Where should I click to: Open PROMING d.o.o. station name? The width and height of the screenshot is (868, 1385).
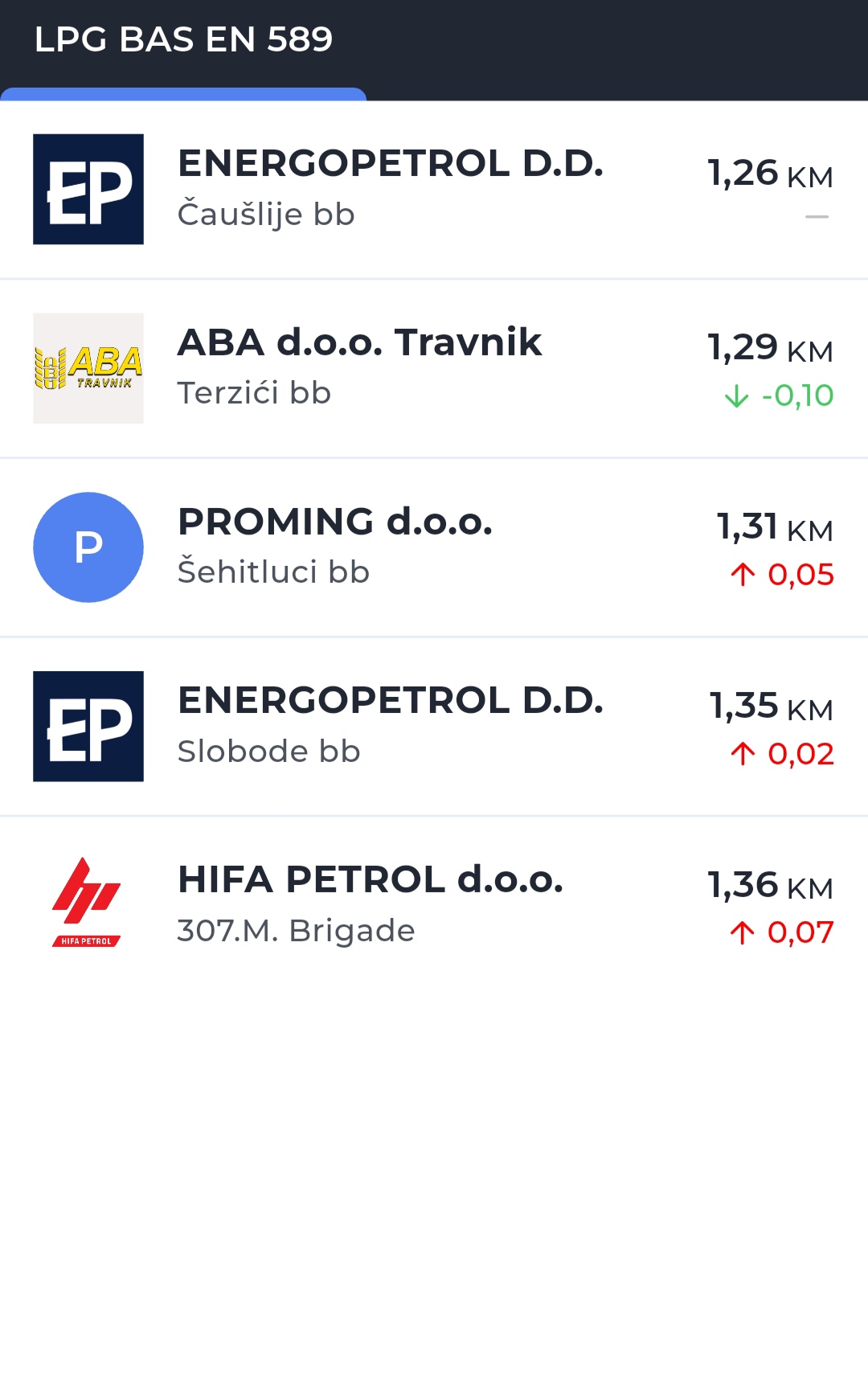[334, 522]
